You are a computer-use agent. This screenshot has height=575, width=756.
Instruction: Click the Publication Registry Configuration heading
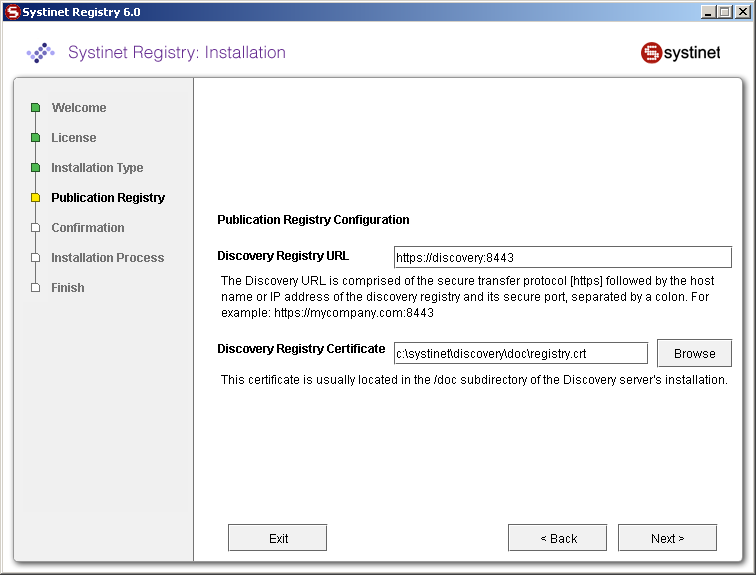click(313, 220)
